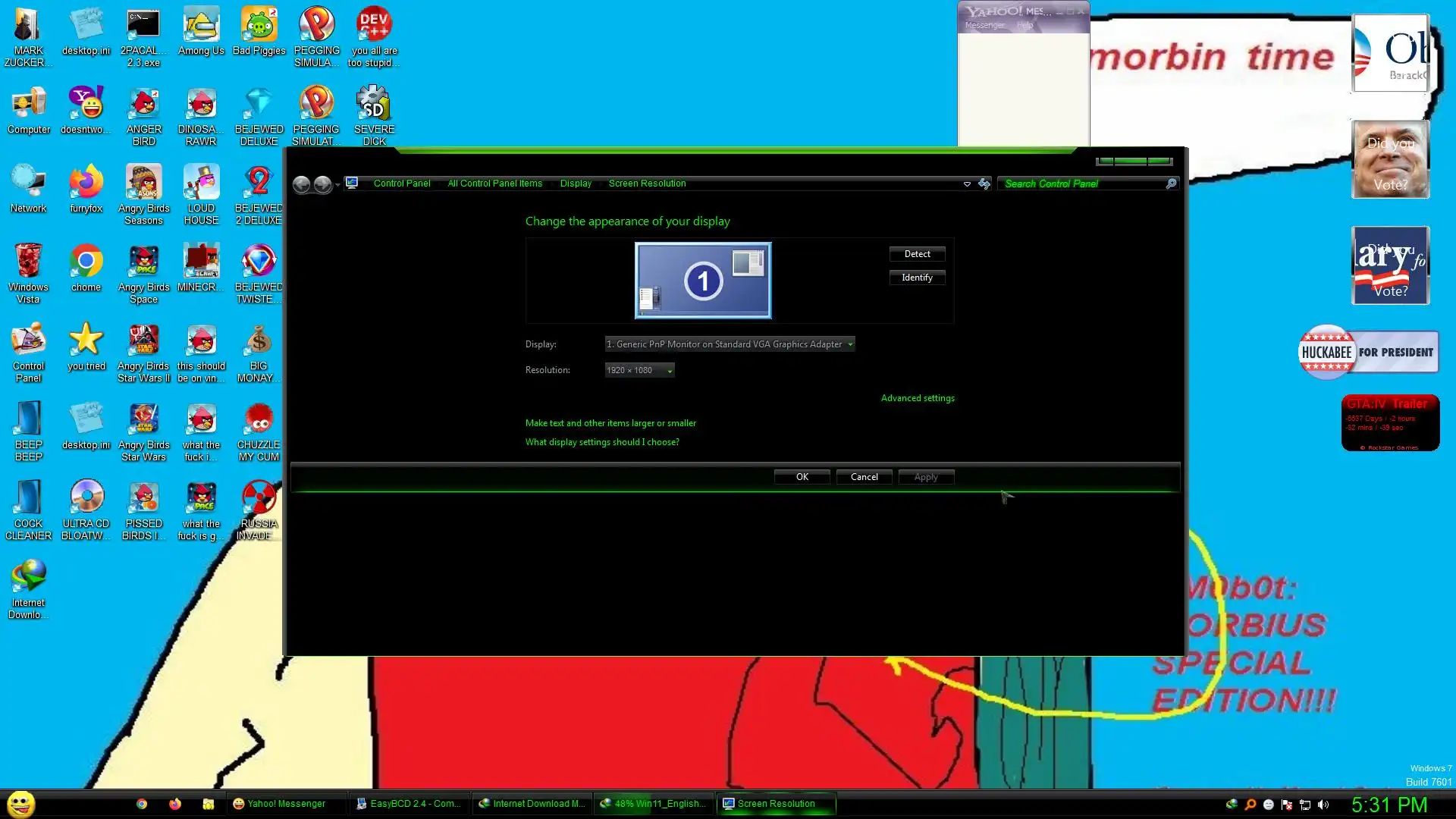Click the volume speaker tray icon

click(x=1323, y=805)
